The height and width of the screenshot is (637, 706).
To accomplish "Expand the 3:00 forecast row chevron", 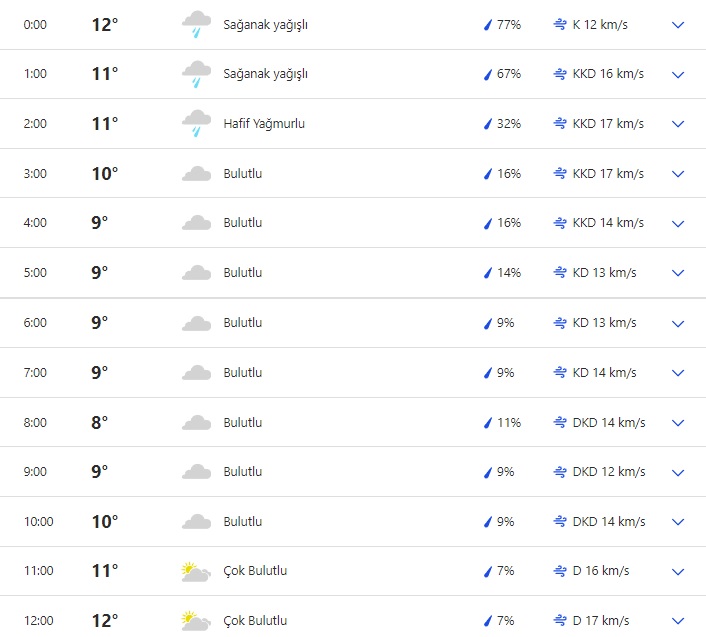I will click(x=678, y=174).
